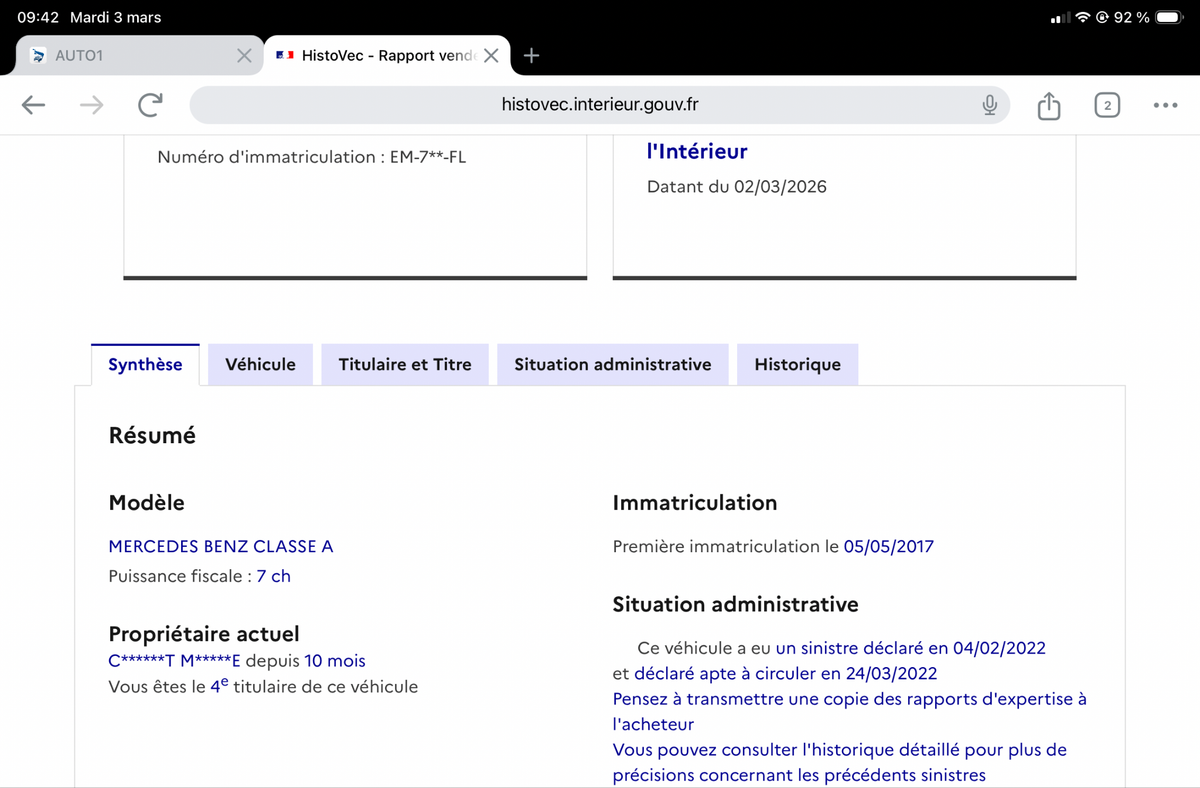Open the share sheet icon
The height and width of the screenshot is (788, 1200).
[1048, 105]
